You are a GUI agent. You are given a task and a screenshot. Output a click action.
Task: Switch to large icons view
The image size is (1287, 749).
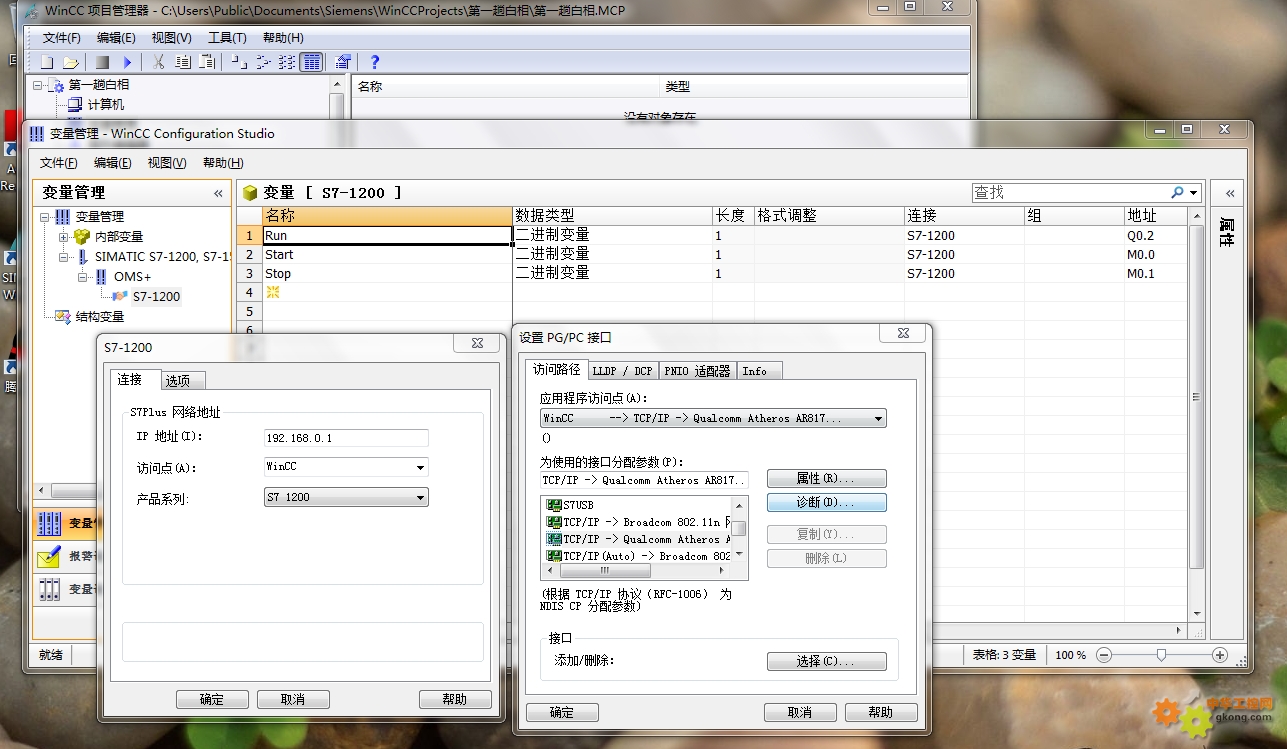(x=239, y=62)
